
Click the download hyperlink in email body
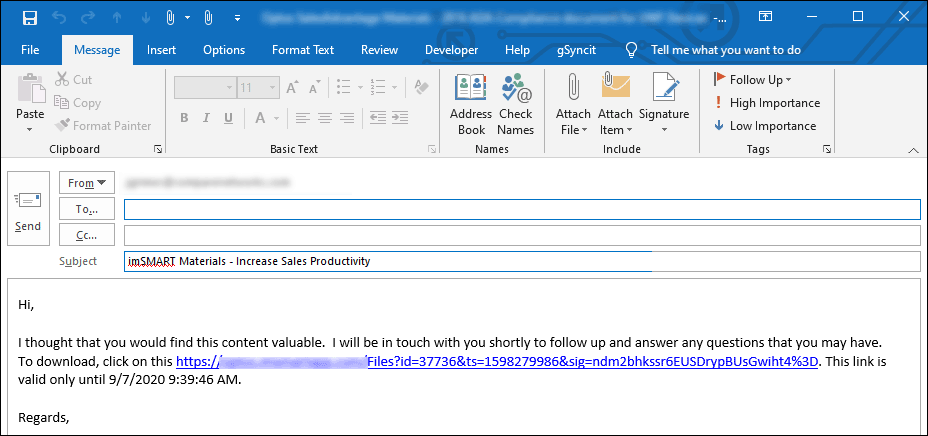point(497,361)
